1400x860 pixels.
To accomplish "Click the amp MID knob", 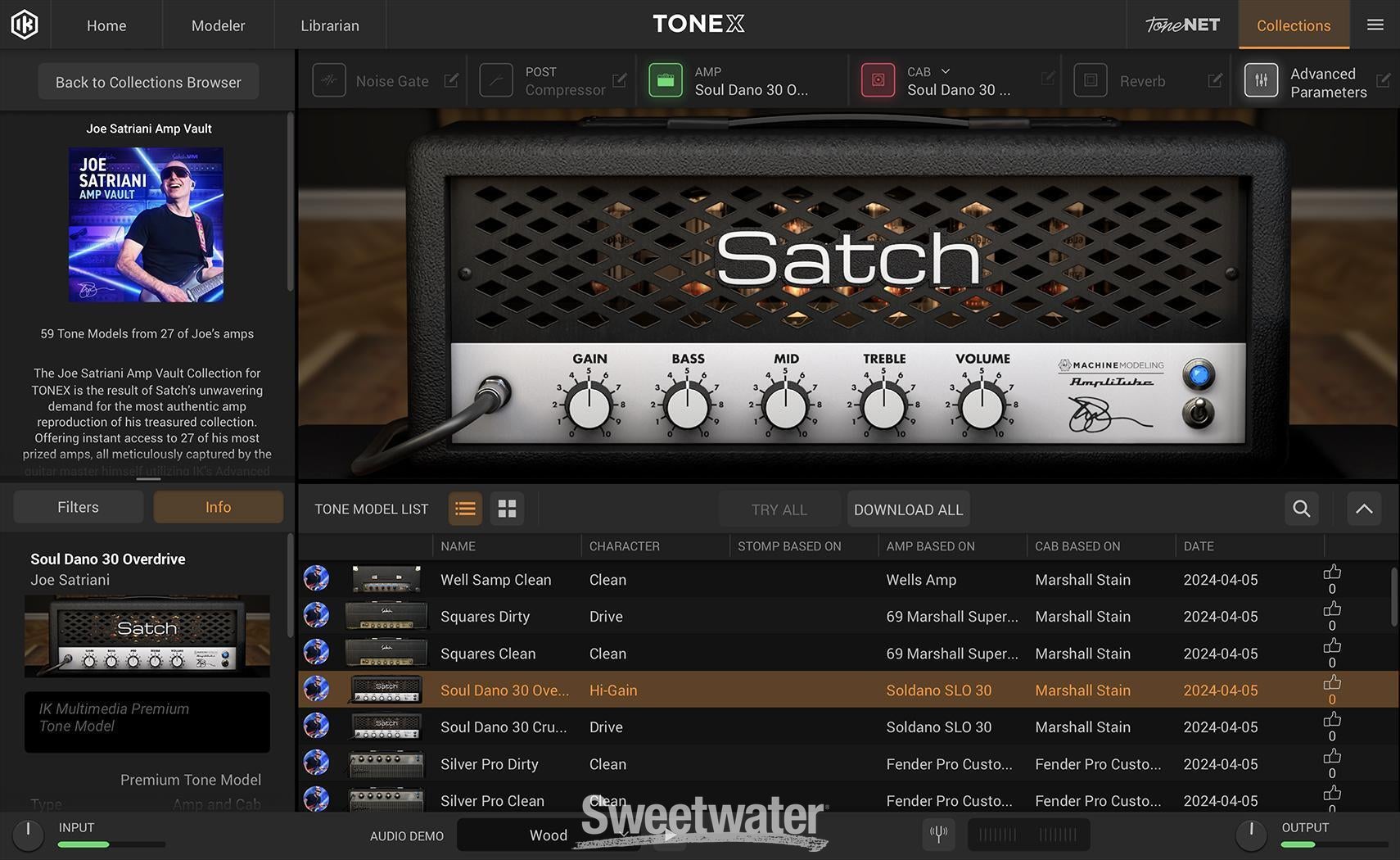I will point(786,407).
